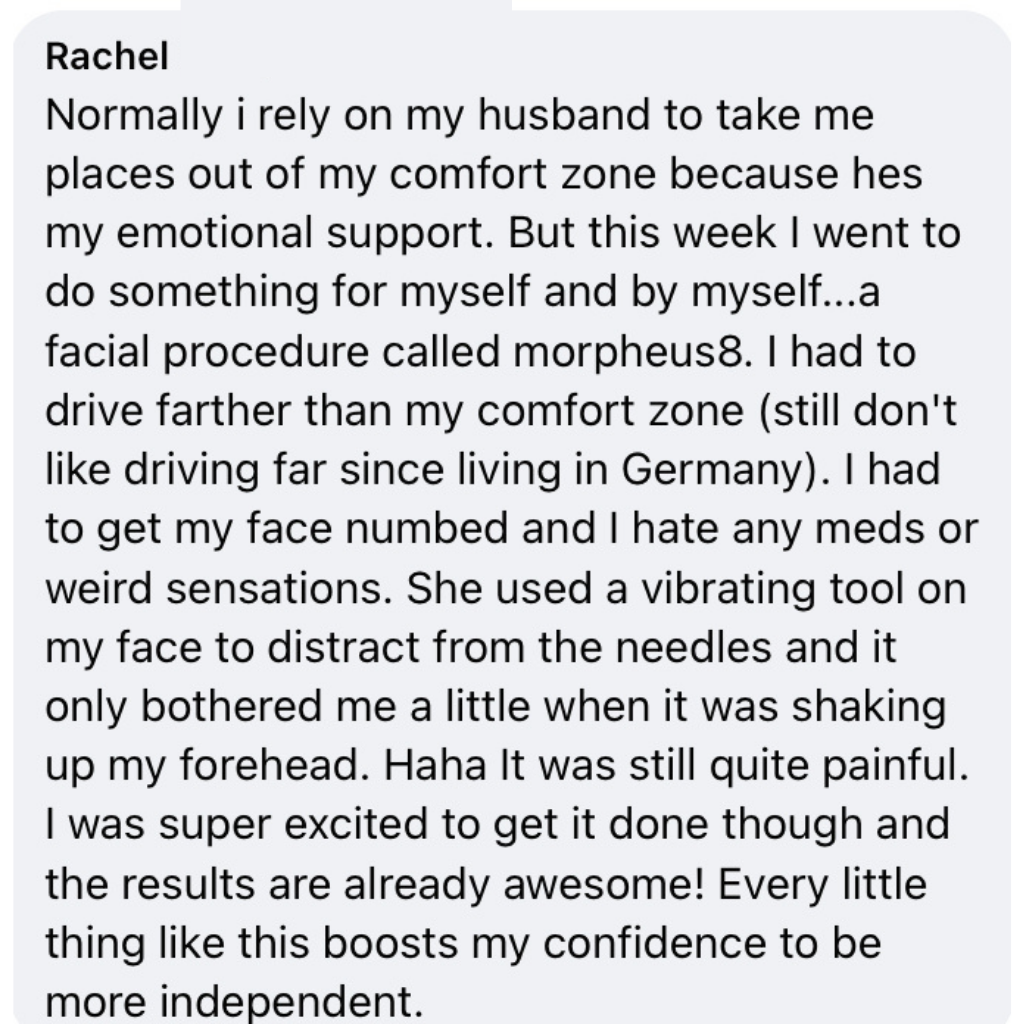Click the first line starting with "Normally"

coord(459,116)
